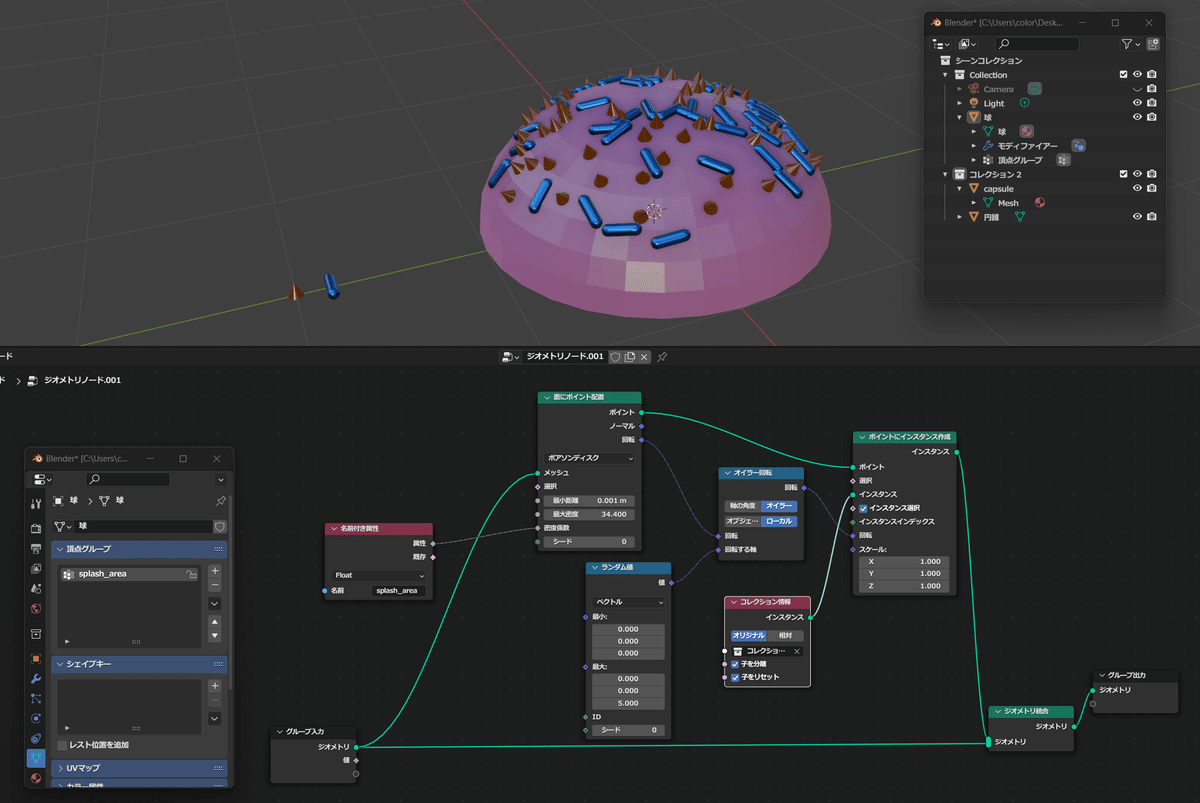
Task: Toggle the 子をリセット checkbox
Action: tap(735, 677)
